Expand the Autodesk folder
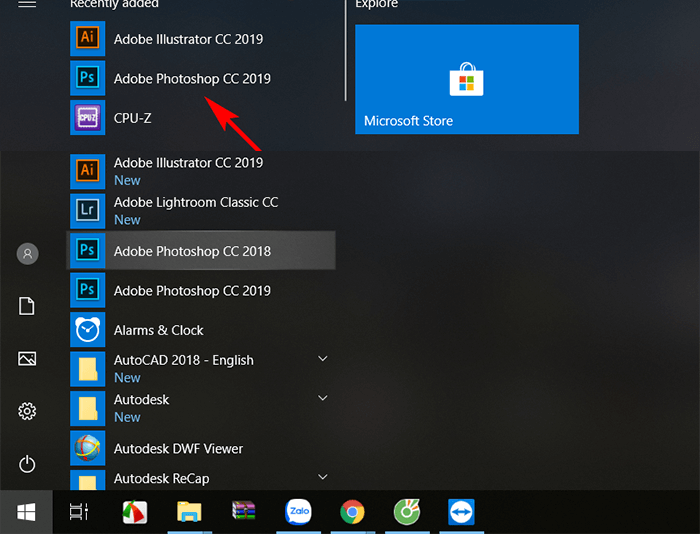This screenshot has height=534, width=700. tap(323, 398)
